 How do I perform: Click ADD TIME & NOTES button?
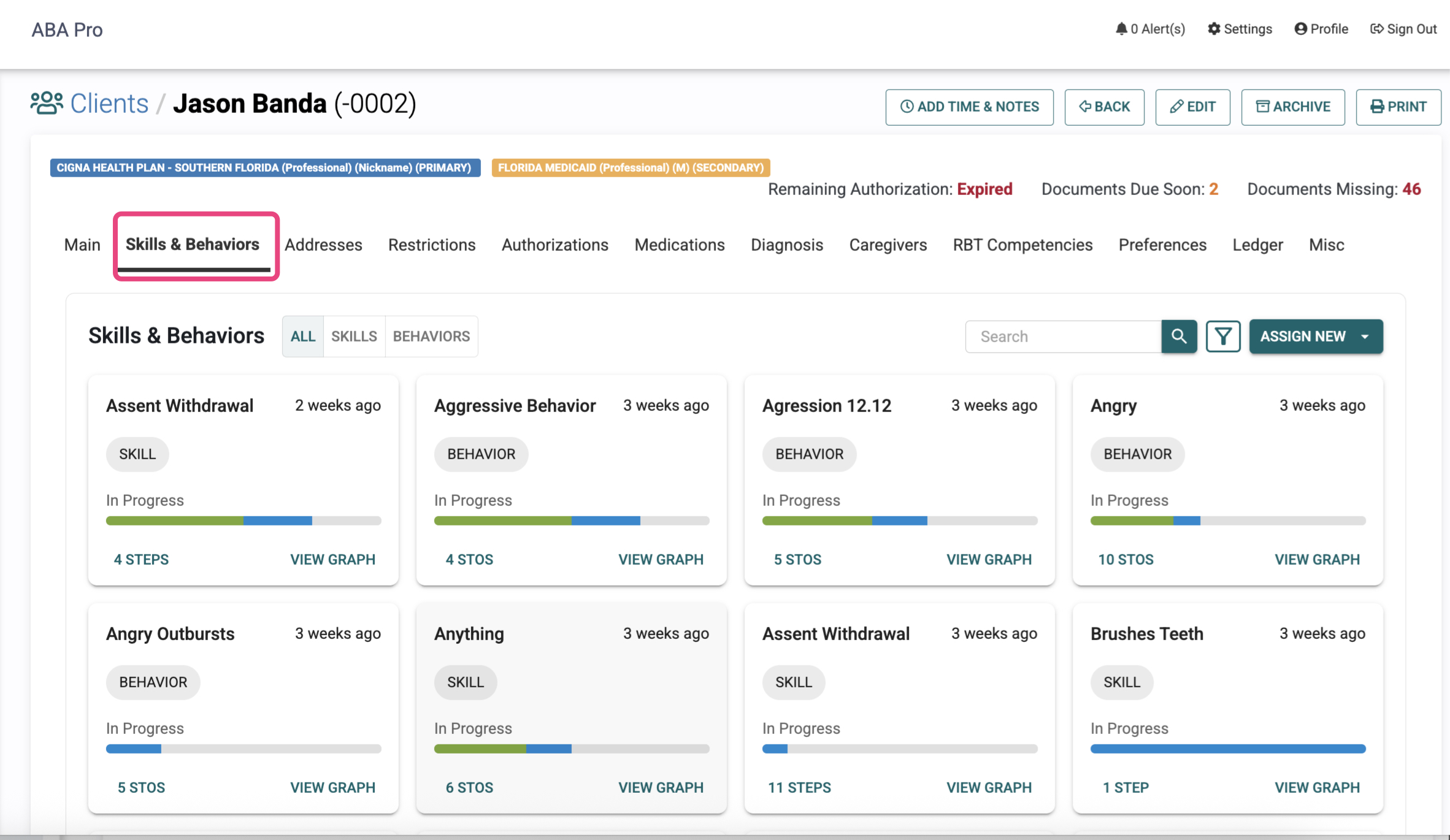point(969,107)
